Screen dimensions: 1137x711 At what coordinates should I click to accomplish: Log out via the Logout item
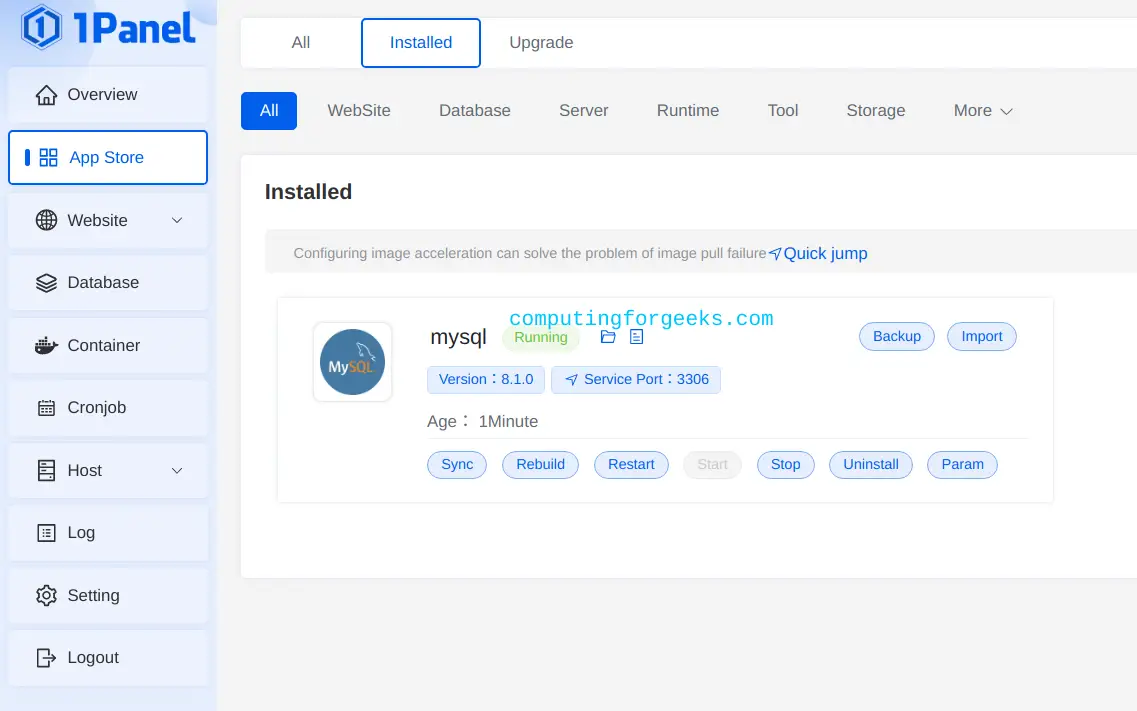click(108, 657)
